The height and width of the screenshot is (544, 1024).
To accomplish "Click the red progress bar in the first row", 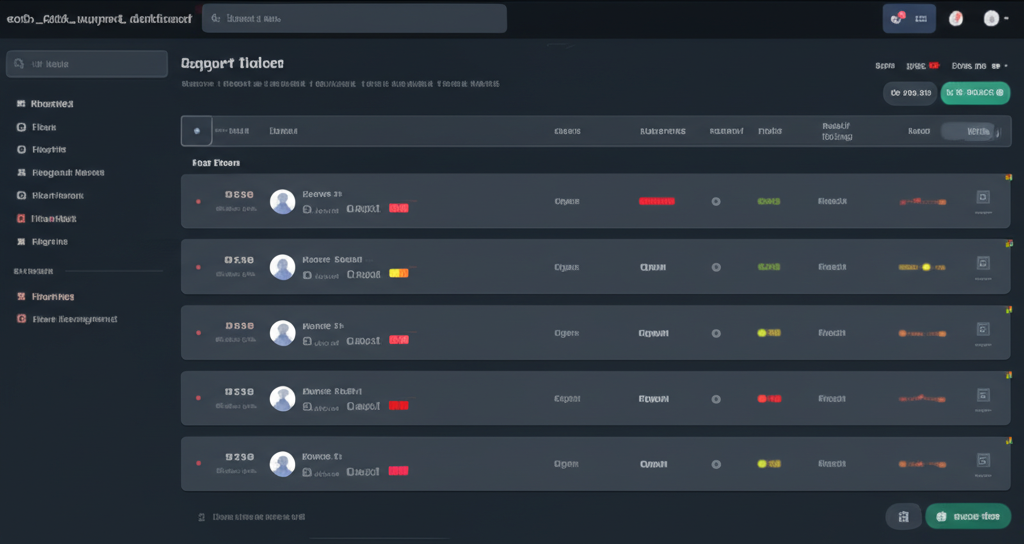I will coord(656,201).
